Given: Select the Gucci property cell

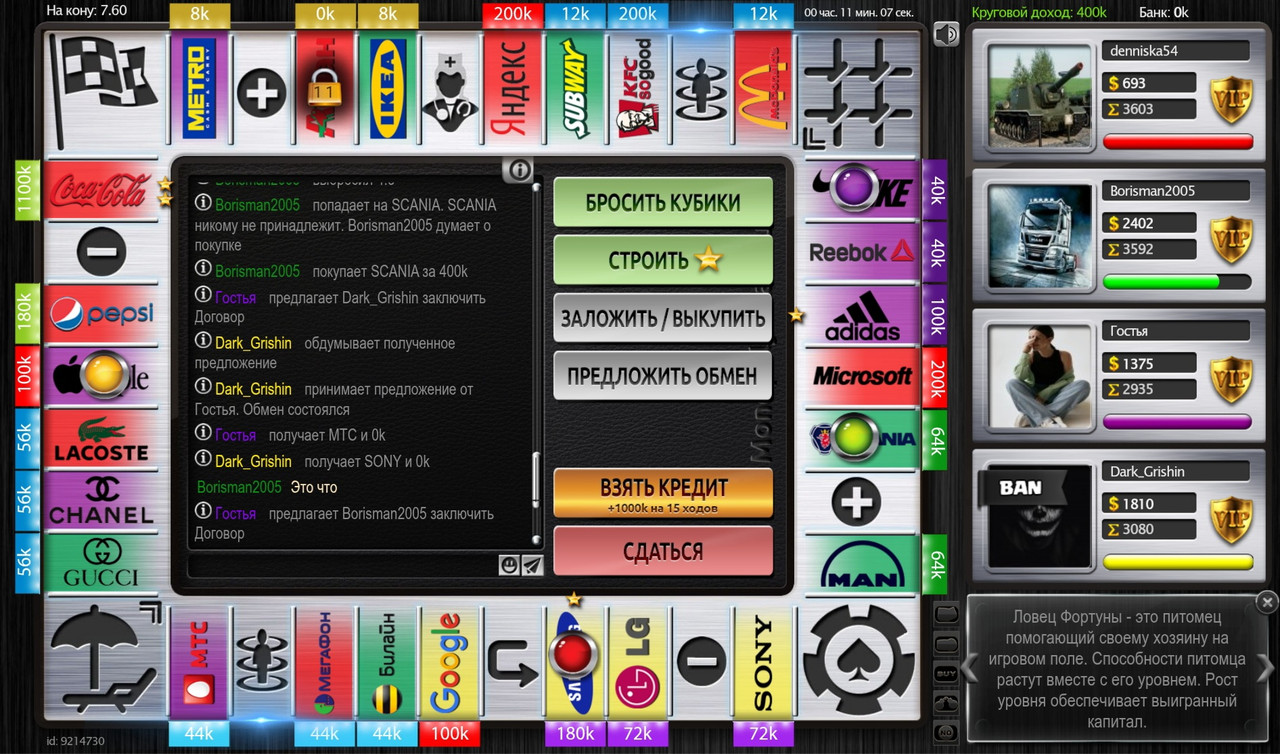Looking at the screenshot, I should tap(102, 564).
